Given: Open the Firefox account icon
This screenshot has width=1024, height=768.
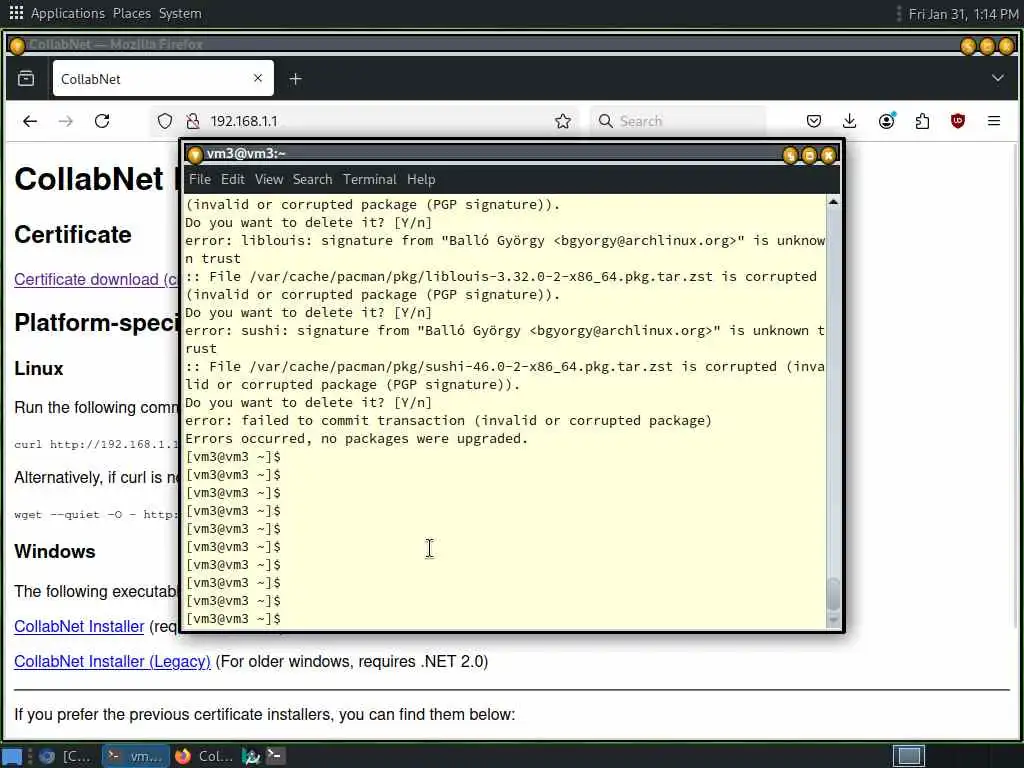Looking at the screenshot, I should [886, 121].
